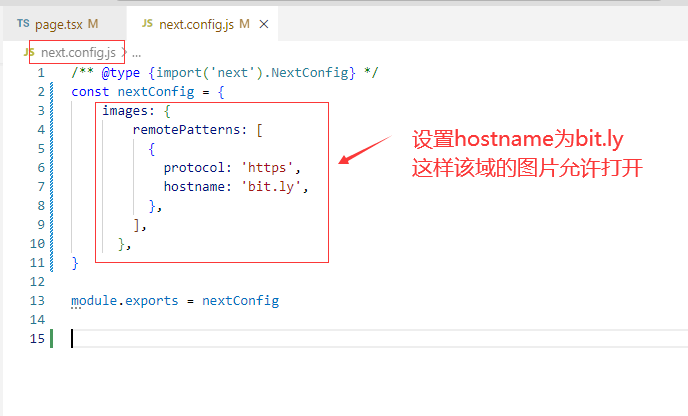Click 'exports' on line 13
This screenshot has height=416, width=688.
[152, 301]
